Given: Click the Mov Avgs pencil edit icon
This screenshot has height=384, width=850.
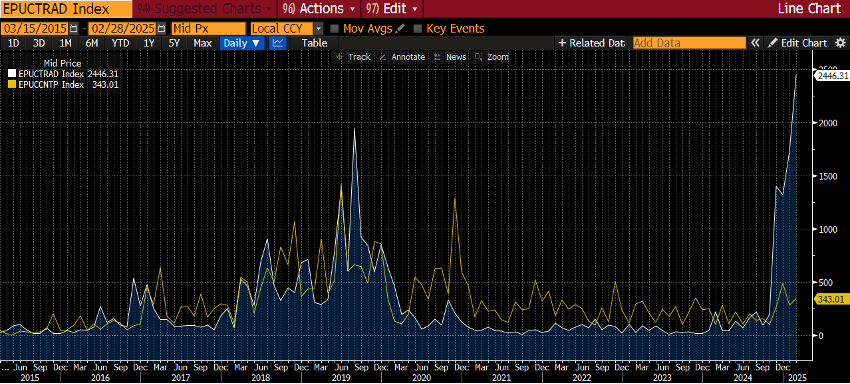Looking at the screenshot, I should (400, 28).
